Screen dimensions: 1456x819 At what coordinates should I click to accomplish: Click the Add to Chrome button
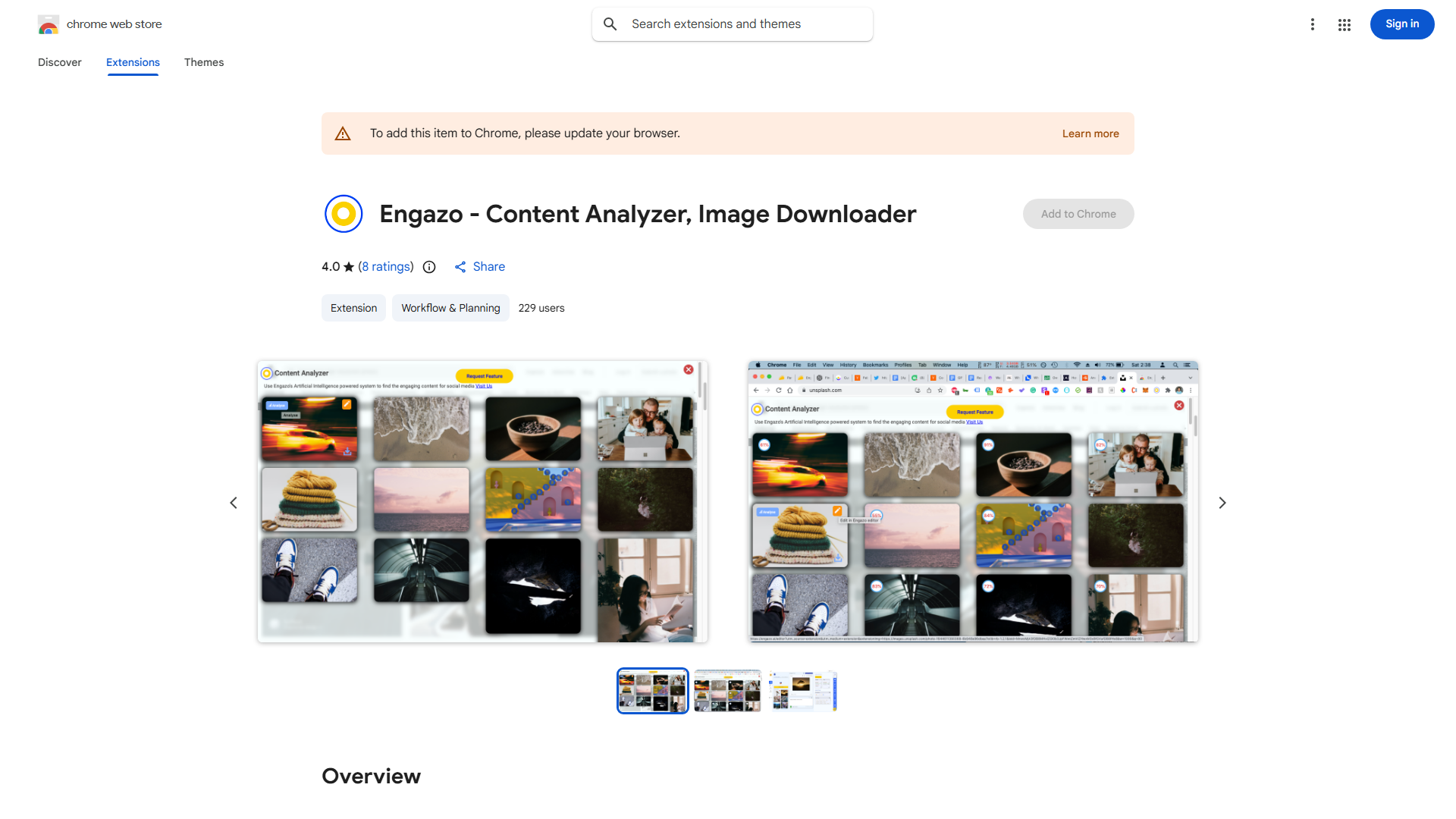tap(1078, 213)
